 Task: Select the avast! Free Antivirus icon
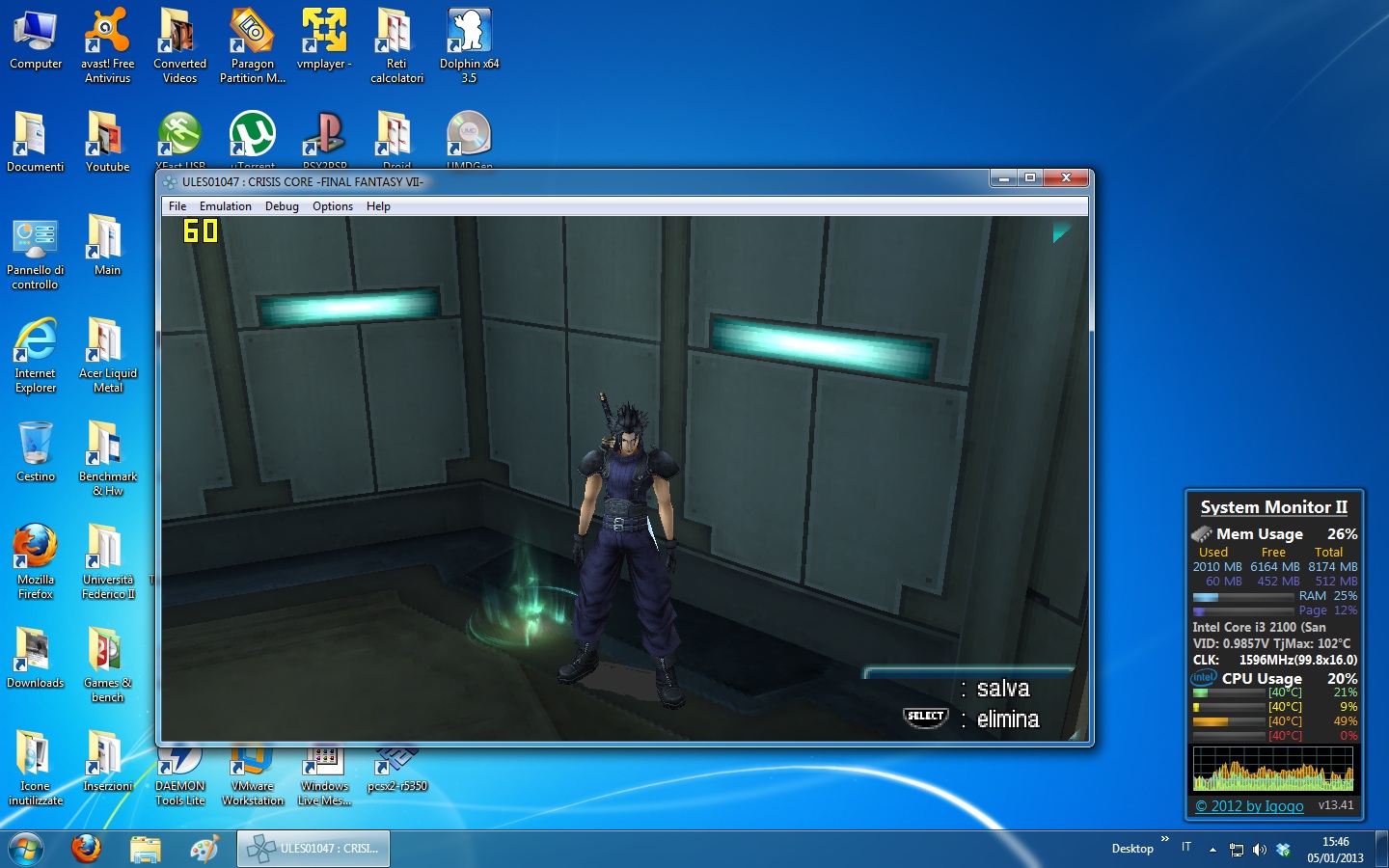point(107,34)
